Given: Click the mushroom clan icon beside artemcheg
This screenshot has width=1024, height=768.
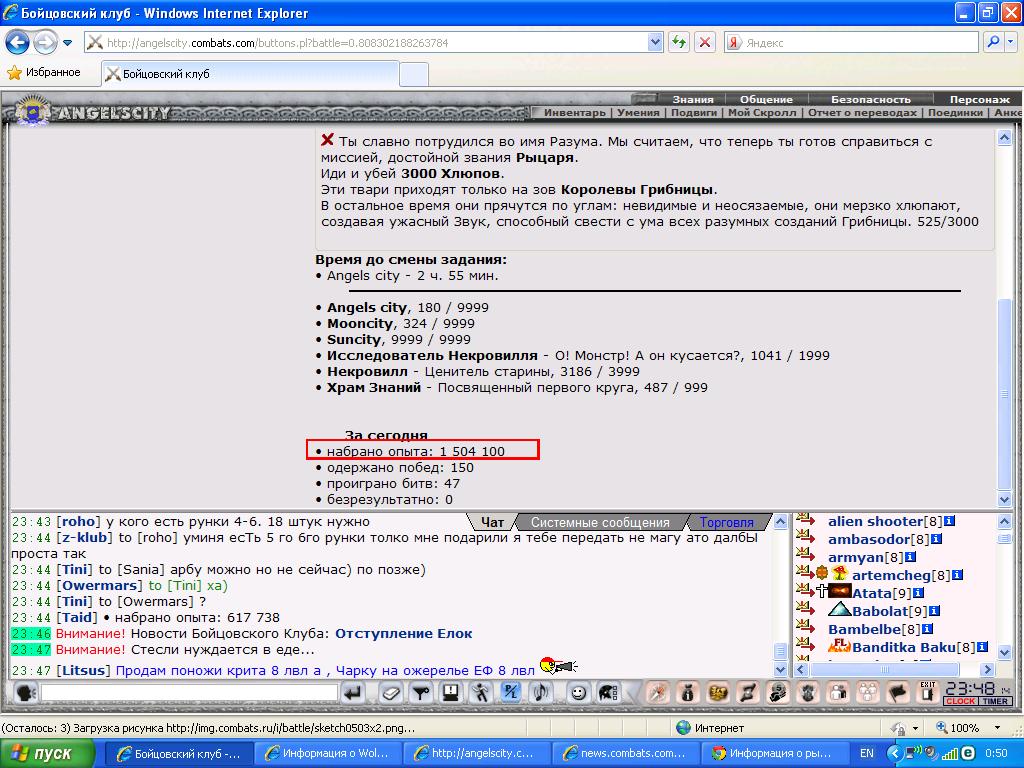Looking at the screenshot, I should (840, 573).
